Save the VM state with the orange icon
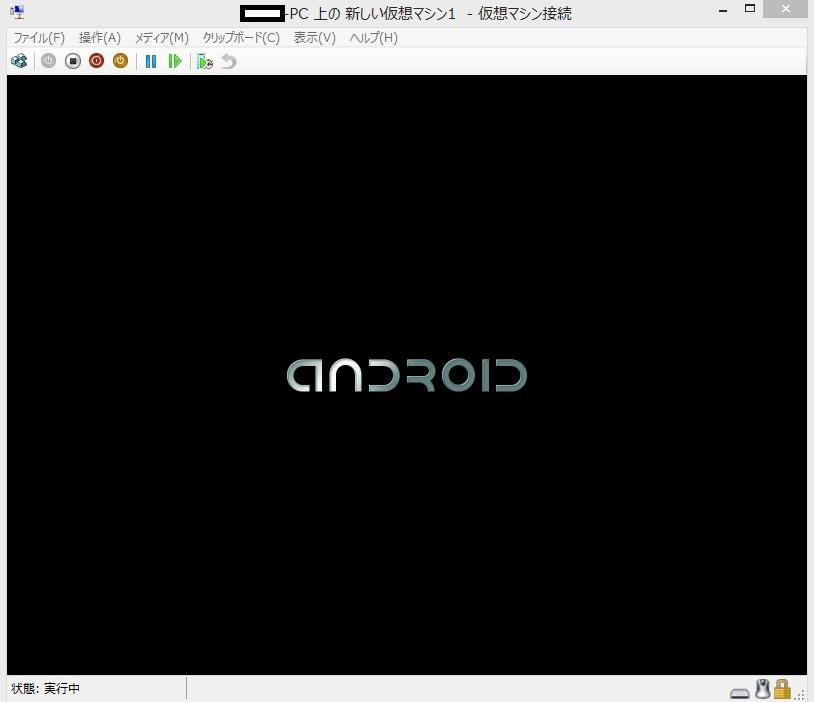Screen dimensions: 814x702 pyautogui.click(x=120, y=61)
